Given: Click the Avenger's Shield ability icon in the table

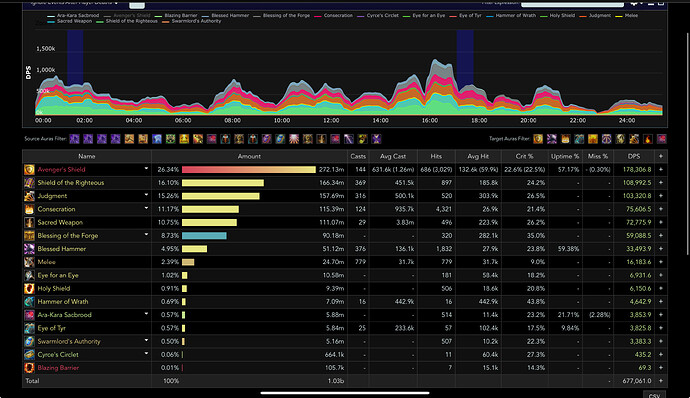Looking at the screenshot, I should pos(29,170).
